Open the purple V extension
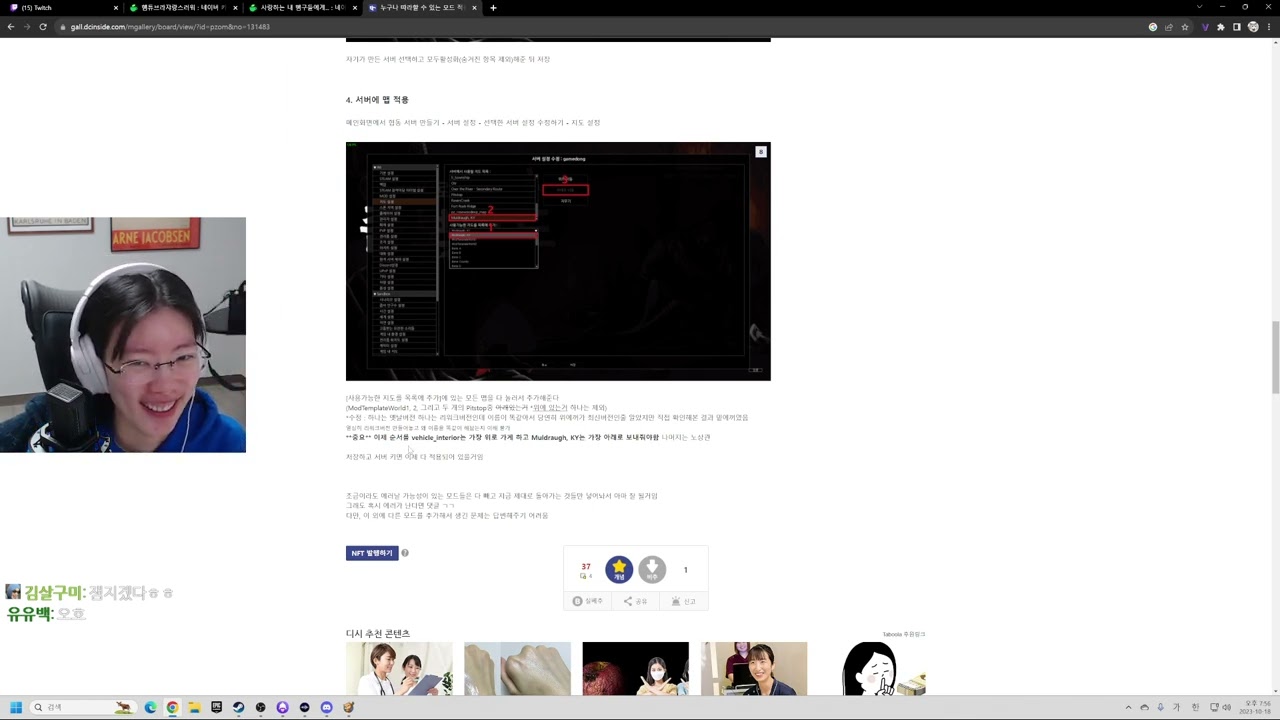The width and height of the screenshot is (1280, 720). click(x=1206, y=27)
